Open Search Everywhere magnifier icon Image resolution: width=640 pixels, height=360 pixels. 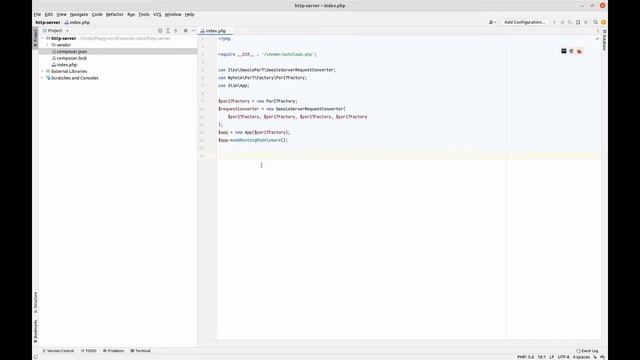[596, 22]
